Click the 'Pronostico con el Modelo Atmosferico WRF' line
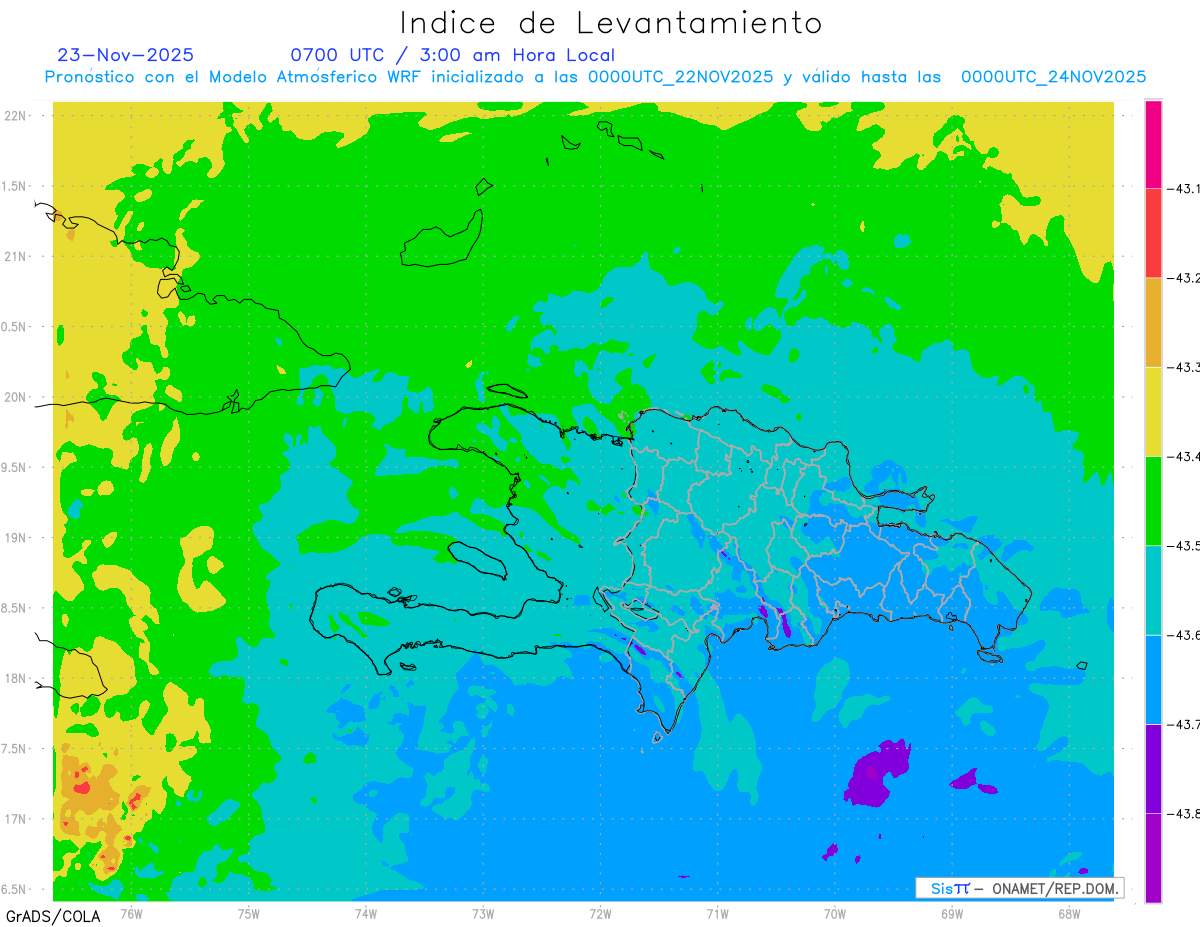The image size is (1200, 927). click(595, 77)
